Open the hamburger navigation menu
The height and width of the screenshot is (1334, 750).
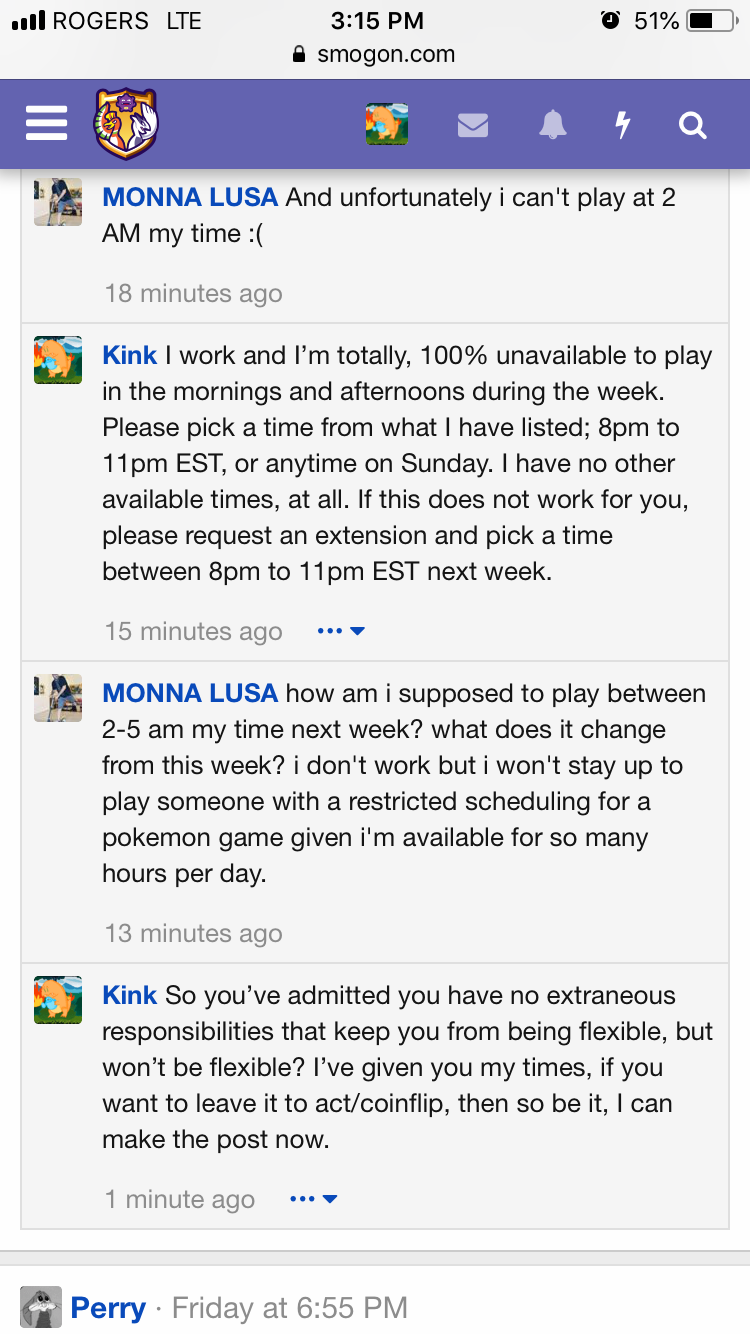point(46,124)
